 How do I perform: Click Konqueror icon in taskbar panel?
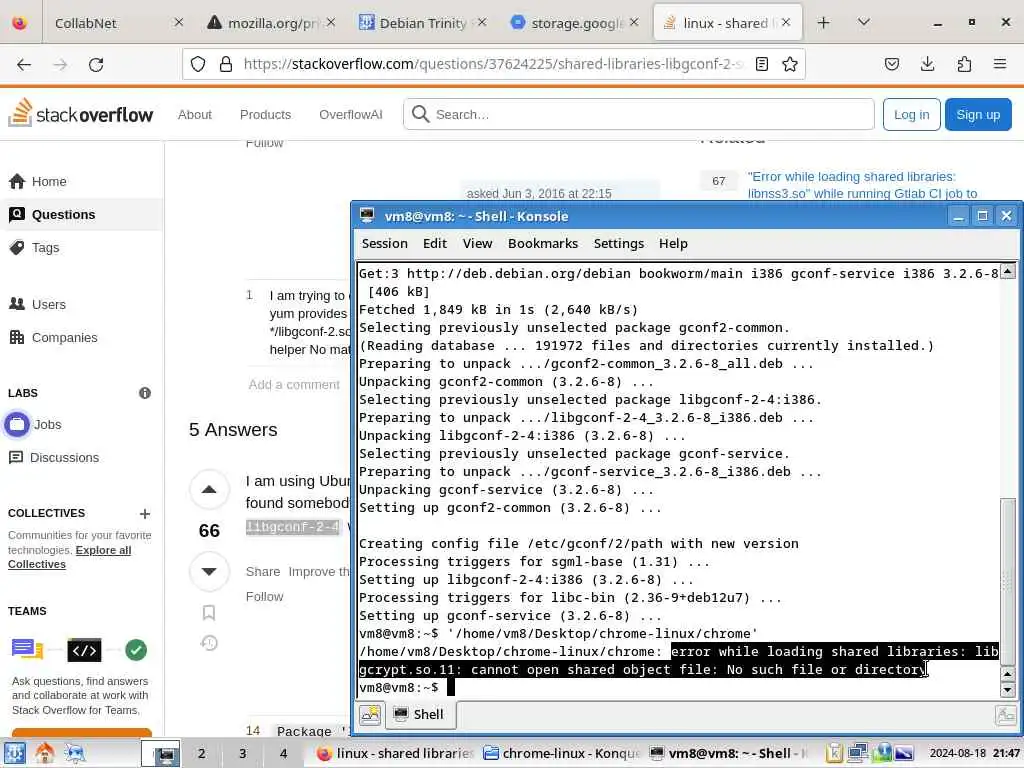point(75,754)
